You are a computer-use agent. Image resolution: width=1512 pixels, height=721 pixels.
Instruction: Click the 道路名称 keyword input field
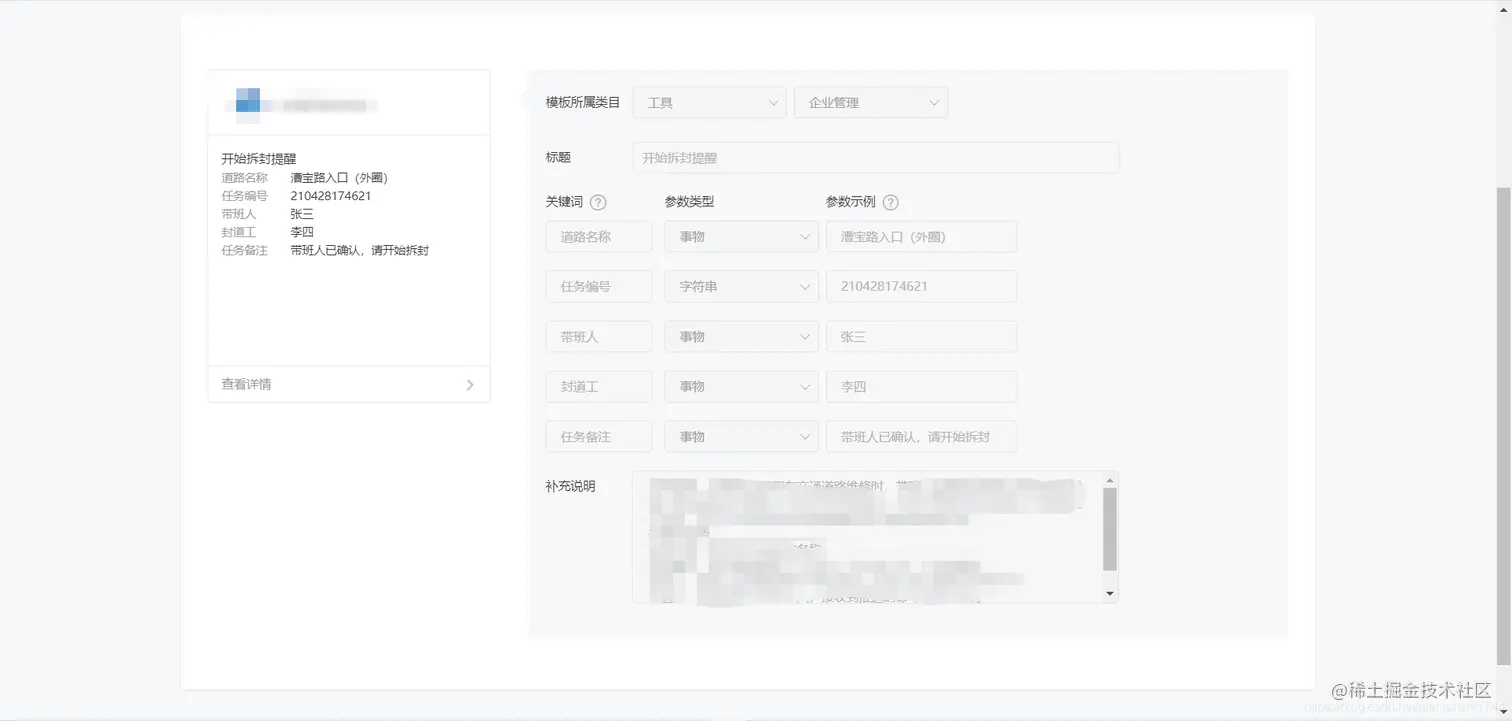pyautogui.click(x=598, y=236)
